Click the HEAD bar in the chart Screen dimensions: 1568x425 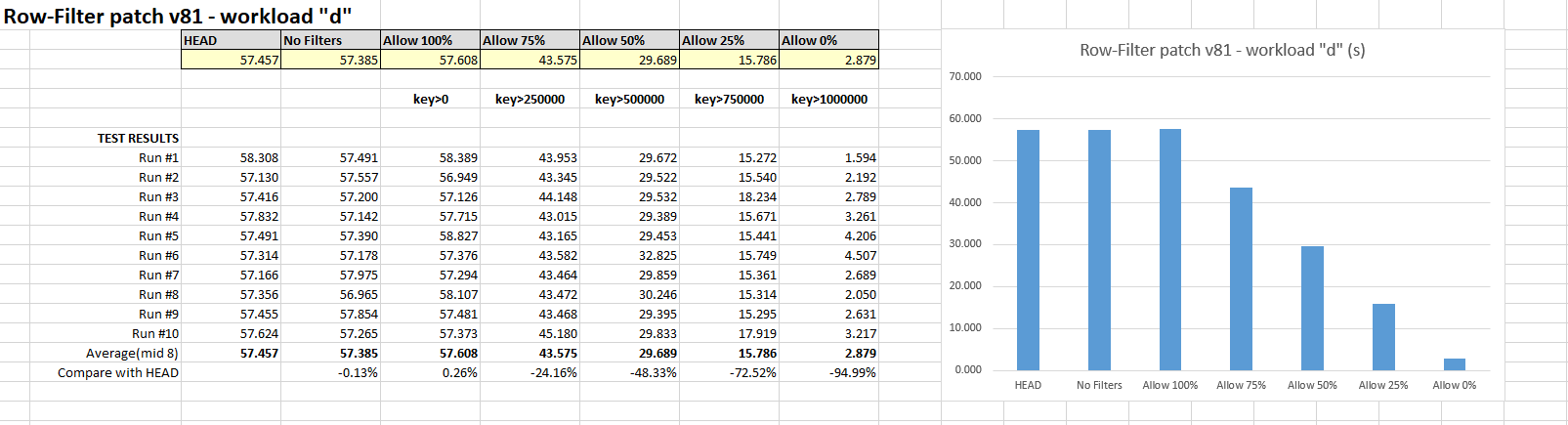click(1028, 250)
